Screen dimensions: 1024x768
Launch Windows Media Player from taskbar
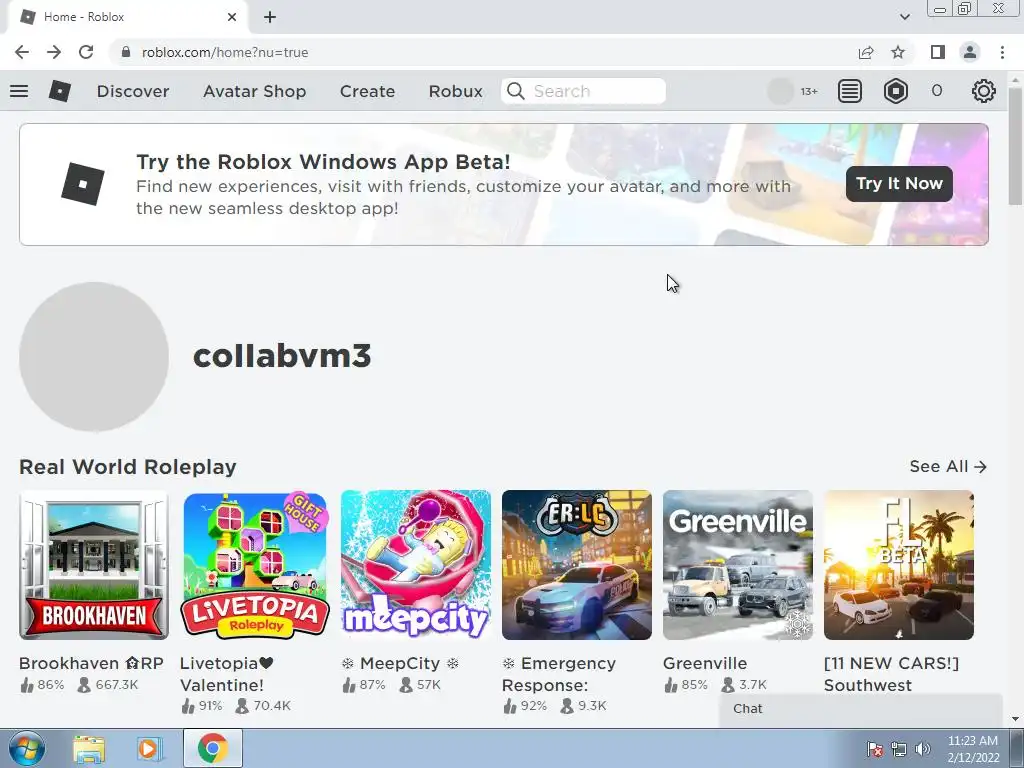coord(148,748)
